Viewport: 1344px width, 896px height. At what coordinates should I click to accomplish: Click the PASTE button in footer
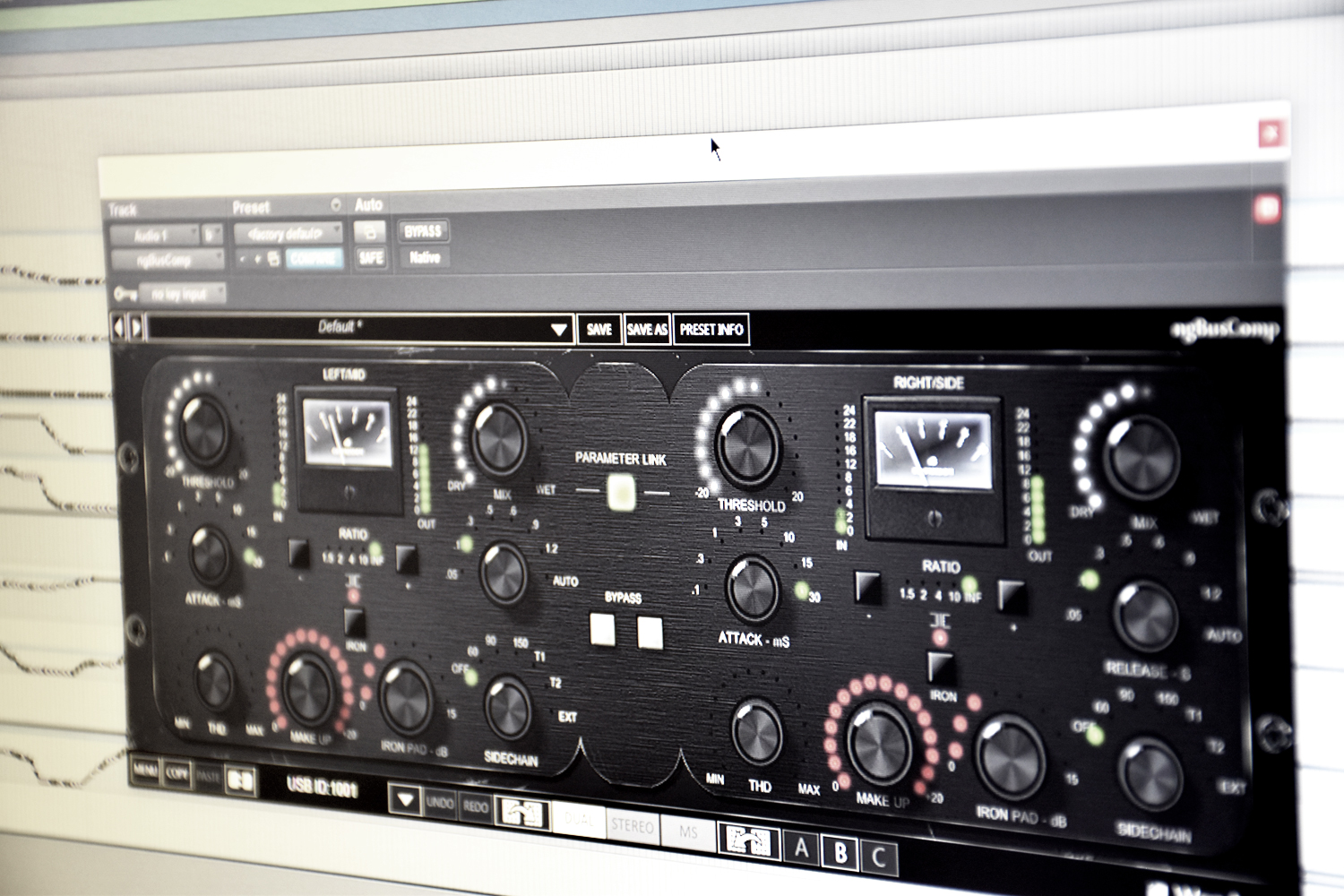coord(208,777)
